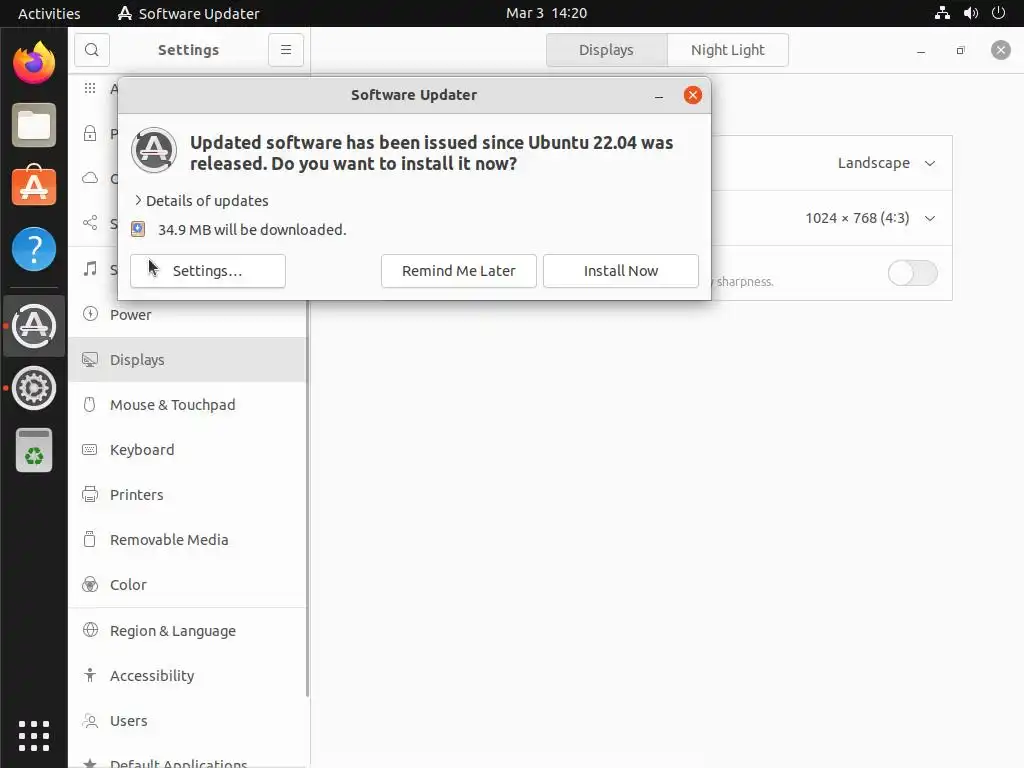Minimize the Settings window

click(x=921, y=50)
